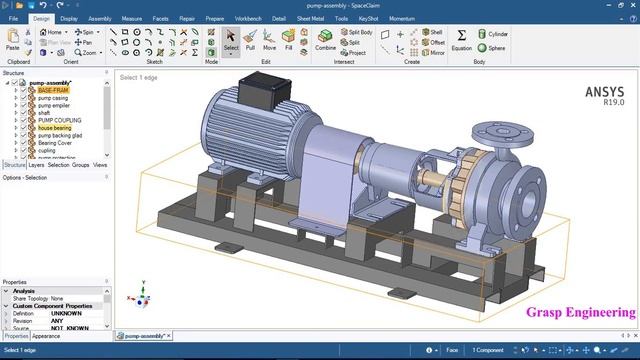The image size is (640, 360).
Task: Click the Split Body tool
Action: tap(356, 32)
